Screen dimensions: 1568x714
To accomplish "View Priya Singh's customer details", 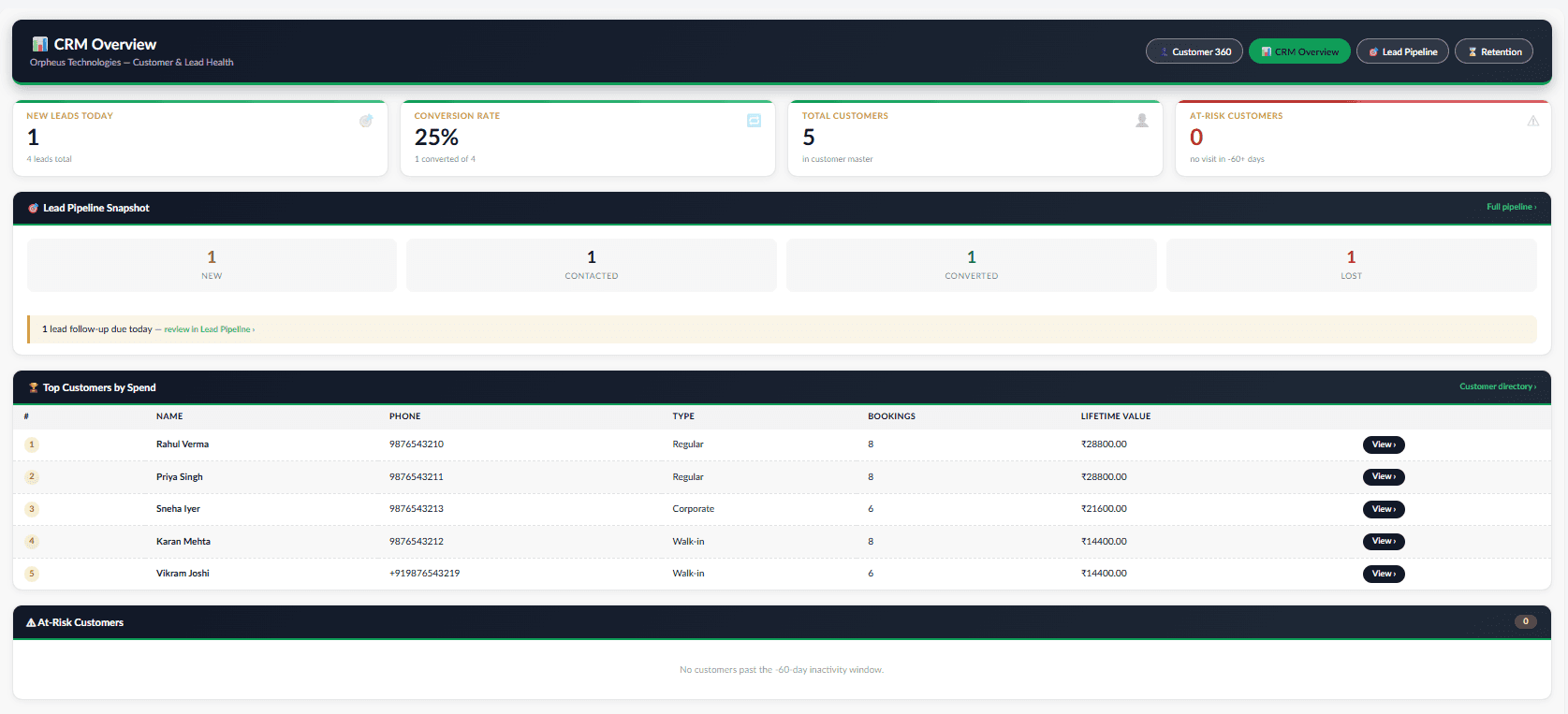I will [1384, 477].
